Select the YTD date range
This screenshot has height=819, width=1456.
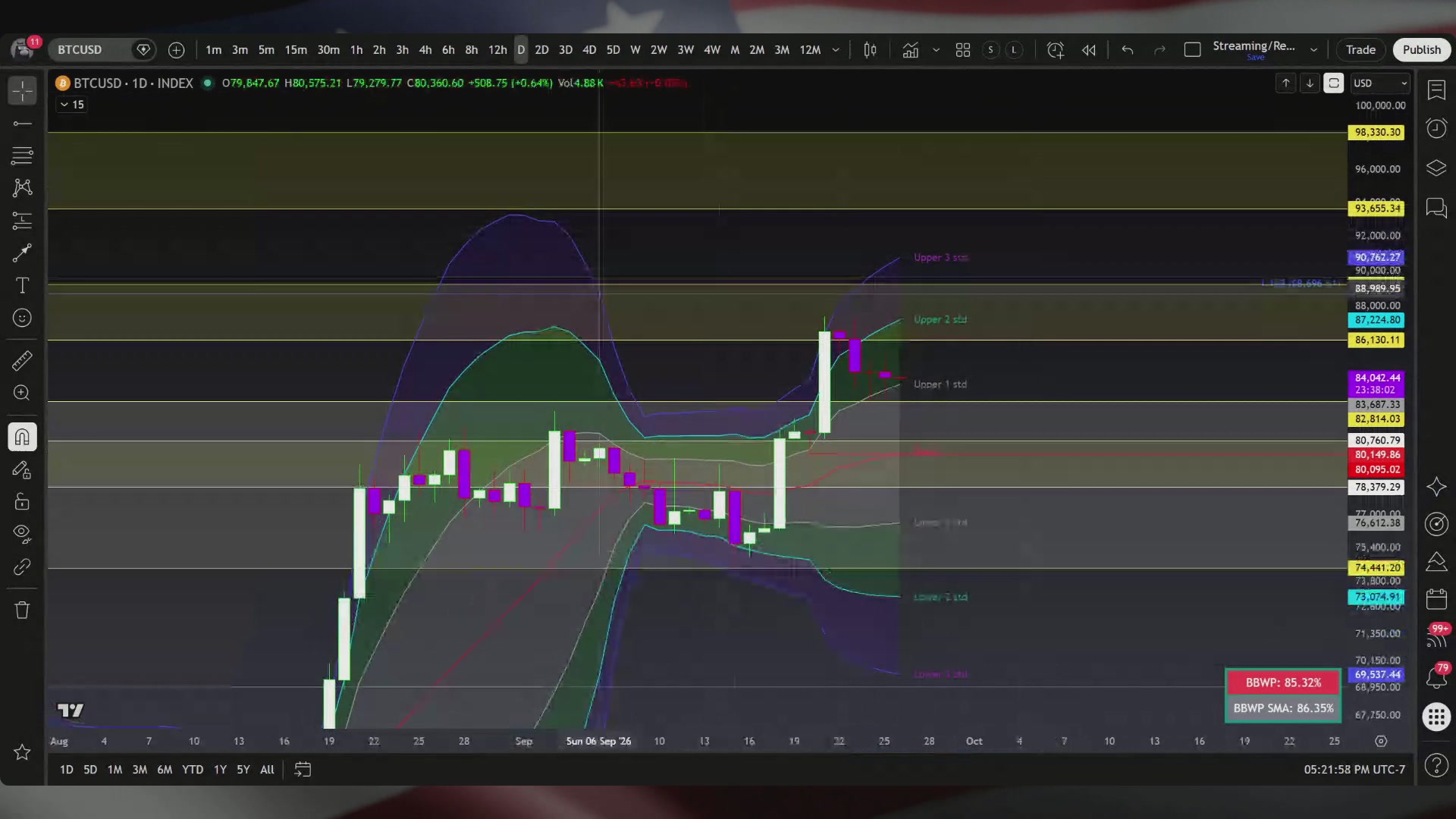point(193,769)
